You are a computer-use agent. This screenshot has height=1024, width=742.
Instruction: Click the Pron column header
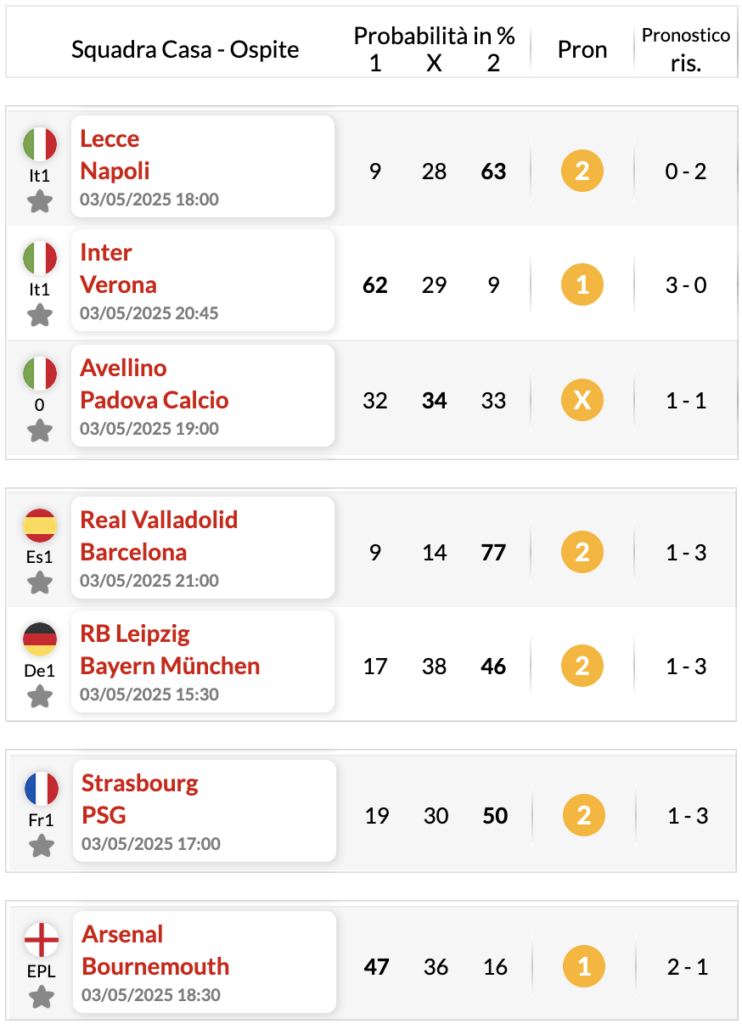[x=582, y=50]
